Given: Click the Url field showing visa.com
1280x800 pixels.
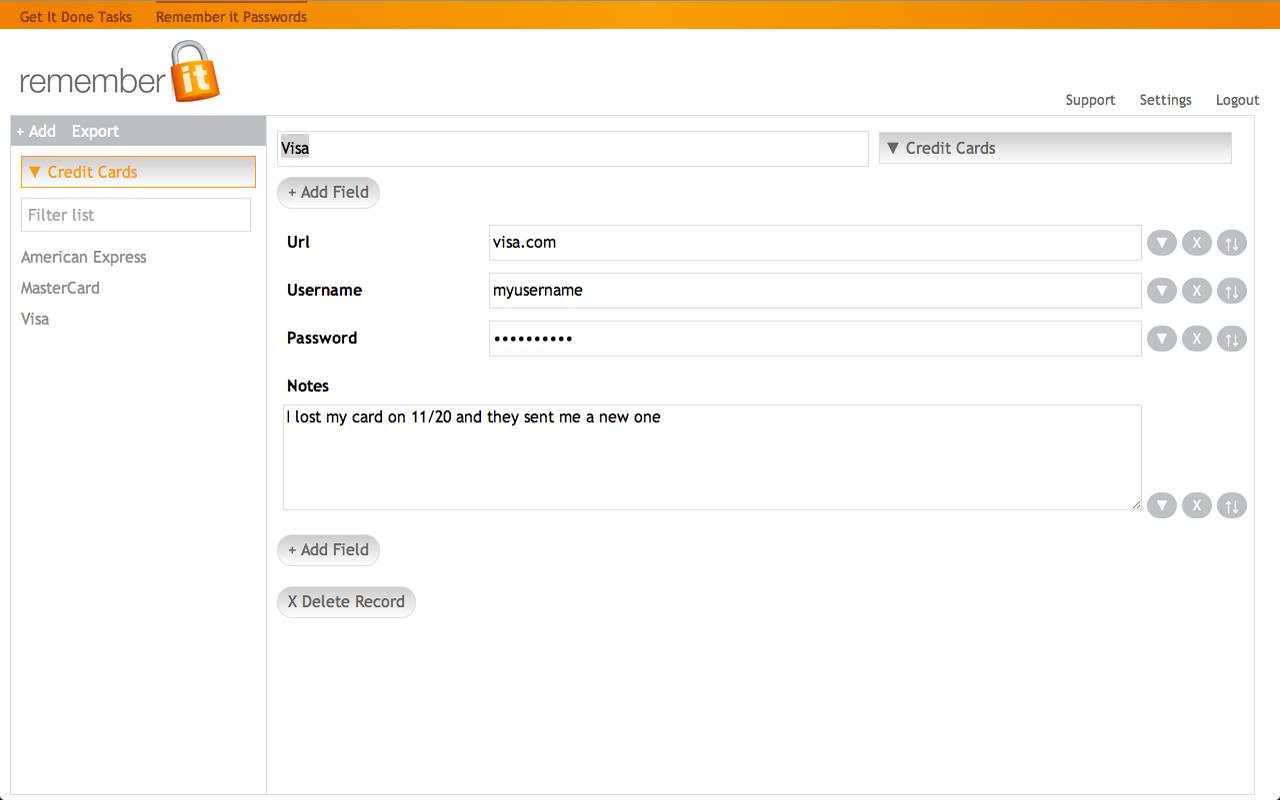Looking at the screenshot, I should (x=815, y=242).
